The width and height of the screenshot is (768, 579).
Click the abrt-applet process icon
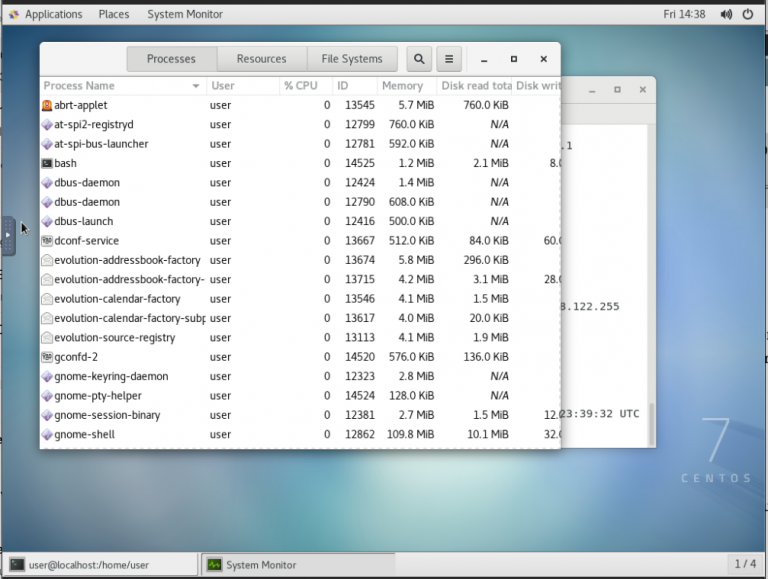(x=47, y=105)
